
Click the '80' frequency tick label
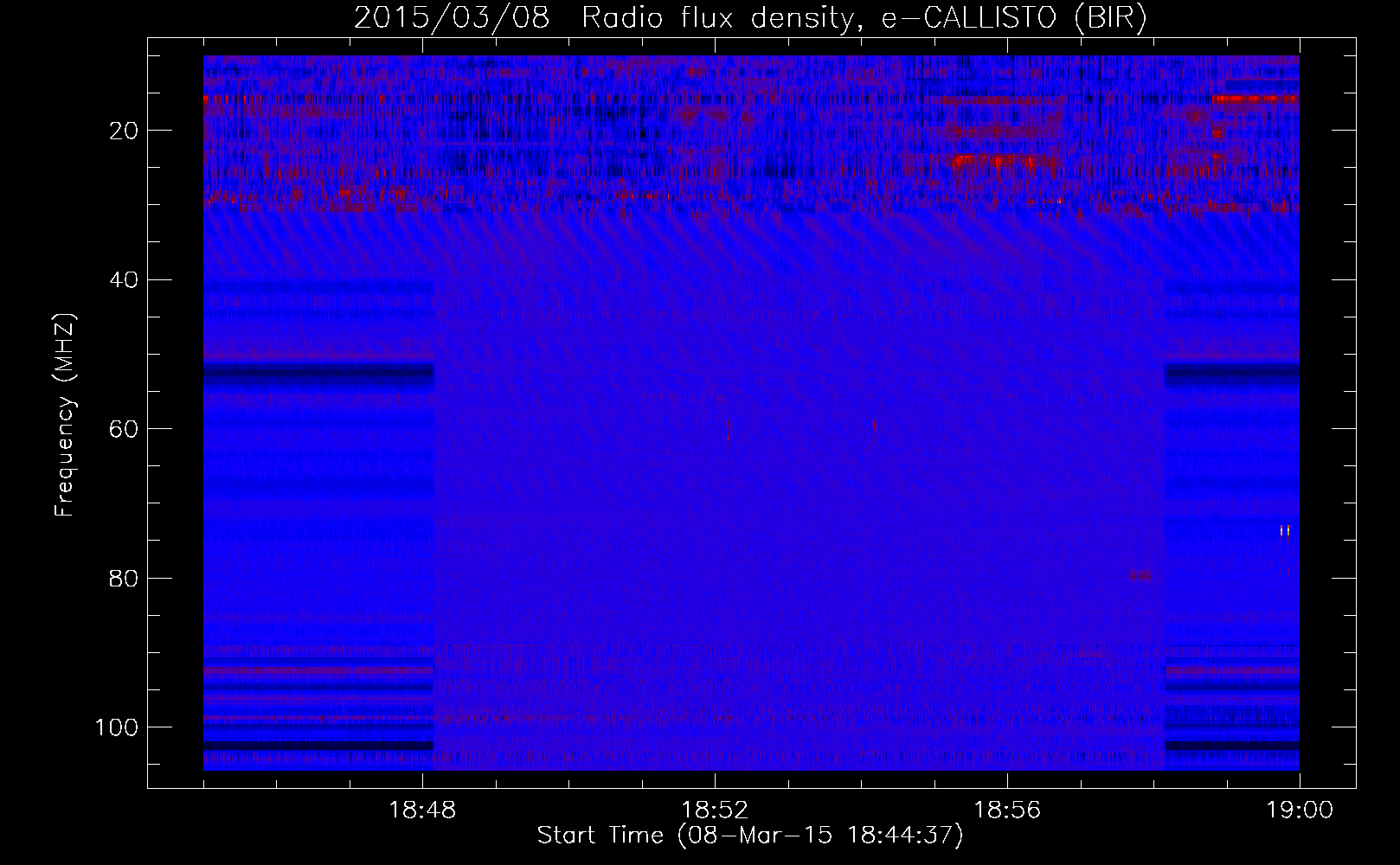pos(124,579)
